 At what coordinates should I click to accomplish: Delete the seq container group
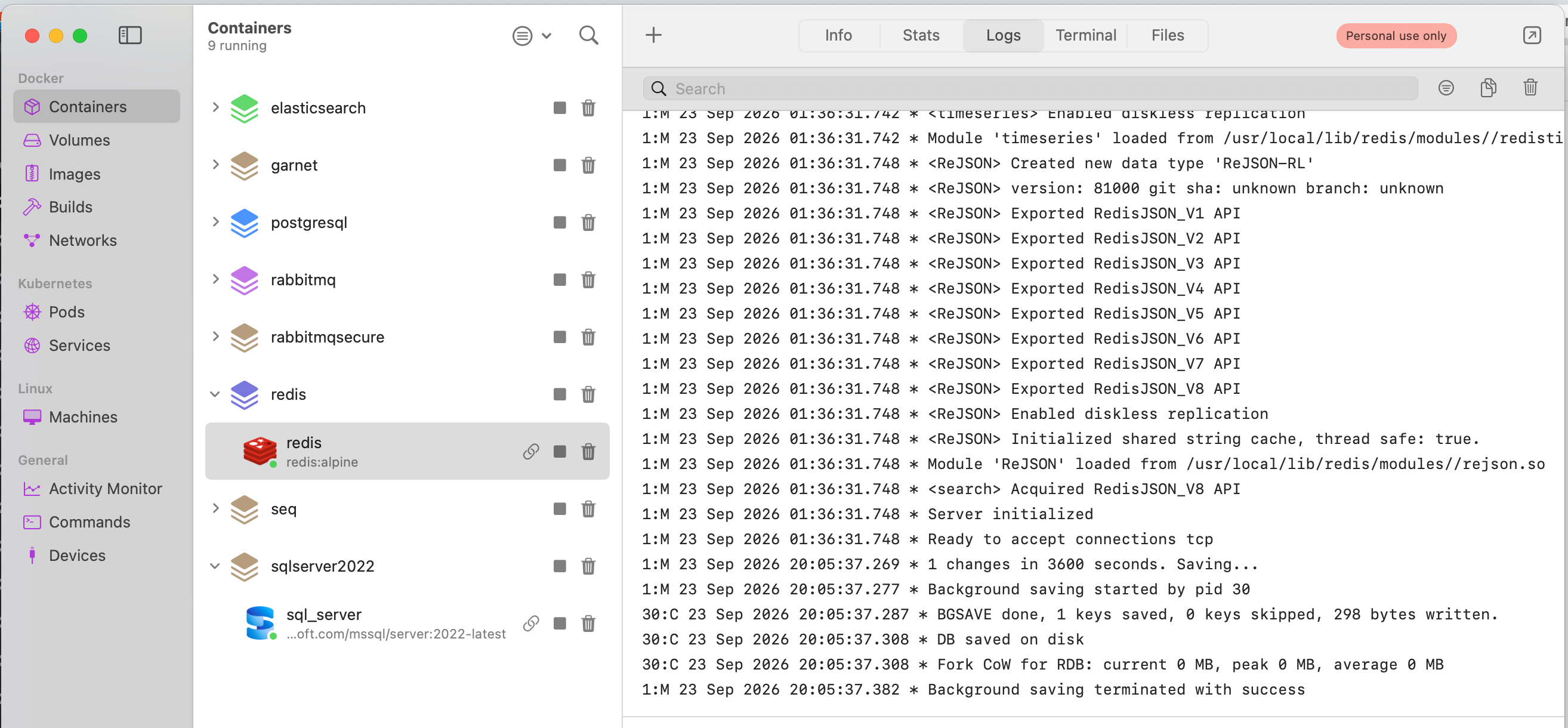[x=588, y=508]
